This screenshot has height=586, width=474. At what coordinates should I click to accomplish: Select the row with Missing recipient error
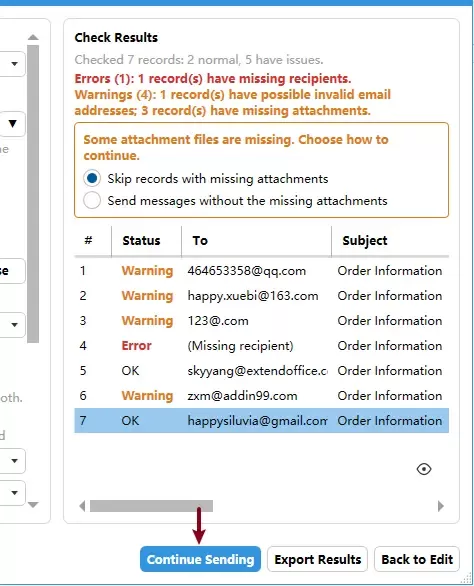(262, 346)
